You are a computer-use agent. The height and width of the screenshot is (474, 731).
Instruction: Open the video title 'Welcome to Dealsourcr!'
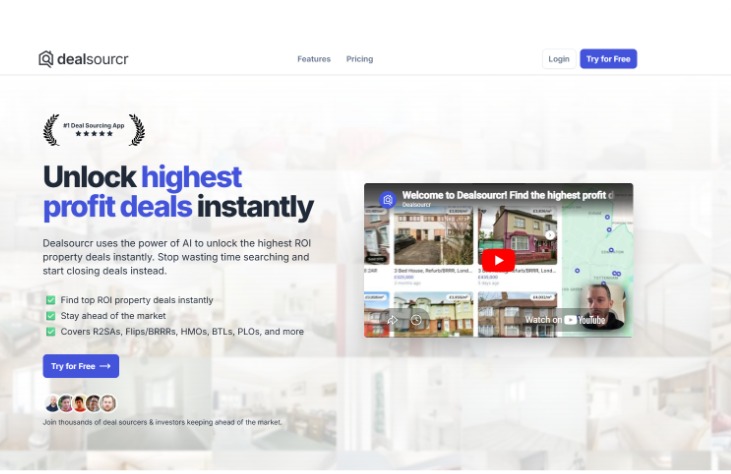click(x=508, y=195)
